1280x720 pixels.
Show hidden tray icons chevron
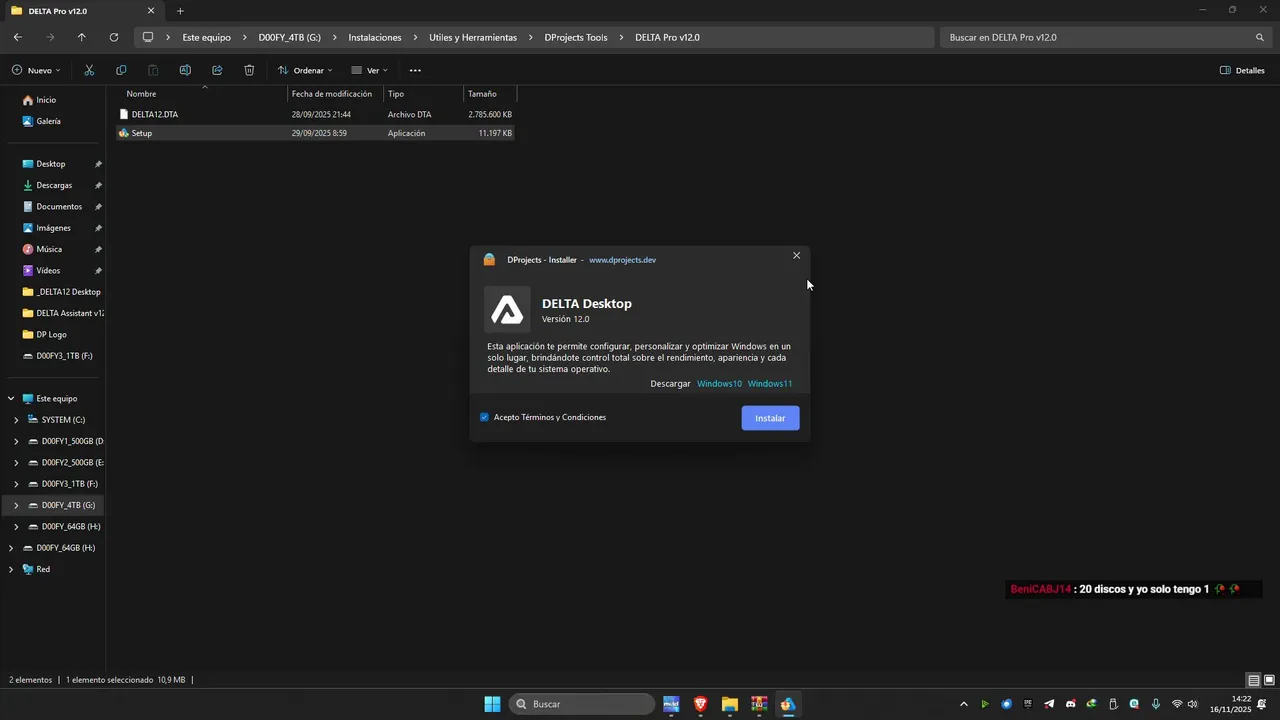[964, 704]
